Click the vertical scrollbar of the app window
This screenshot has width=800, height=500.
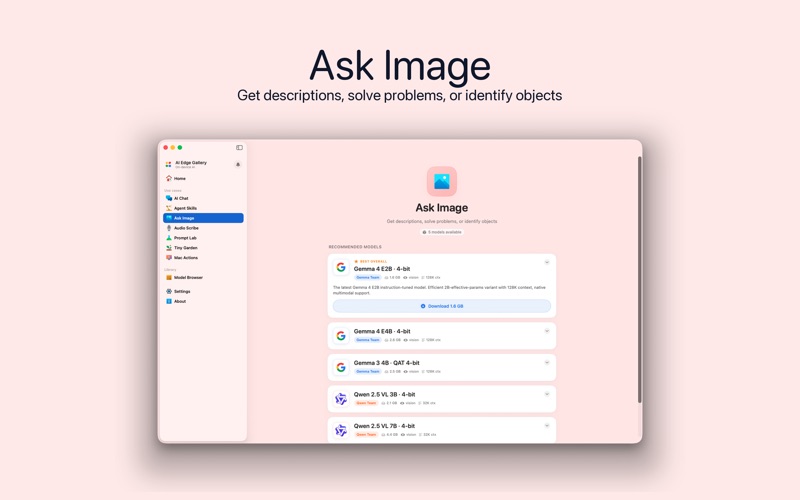639,280
